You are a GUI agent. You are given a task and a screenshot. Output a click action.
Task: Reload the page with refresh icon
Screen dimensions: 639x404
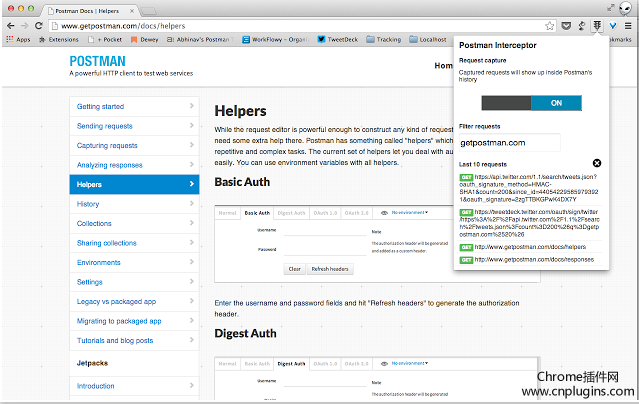39,26
